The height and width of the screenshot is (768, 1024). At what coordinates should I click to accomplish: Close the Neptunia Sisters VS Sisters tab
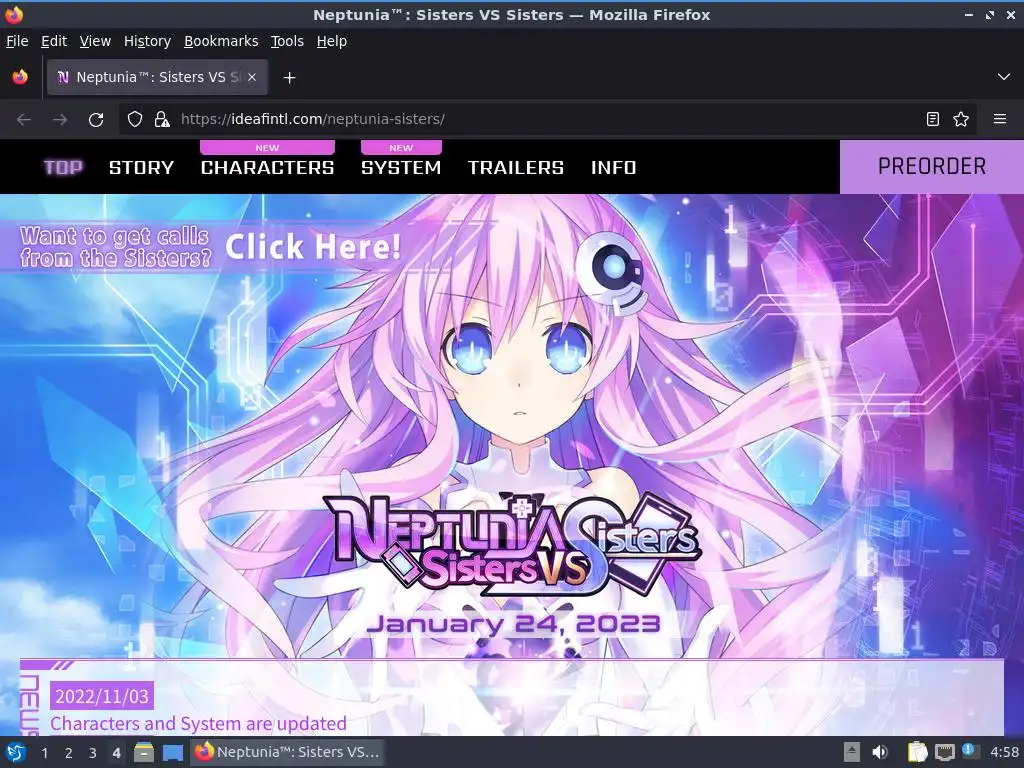pyautogui.click(x=252, y=77)
